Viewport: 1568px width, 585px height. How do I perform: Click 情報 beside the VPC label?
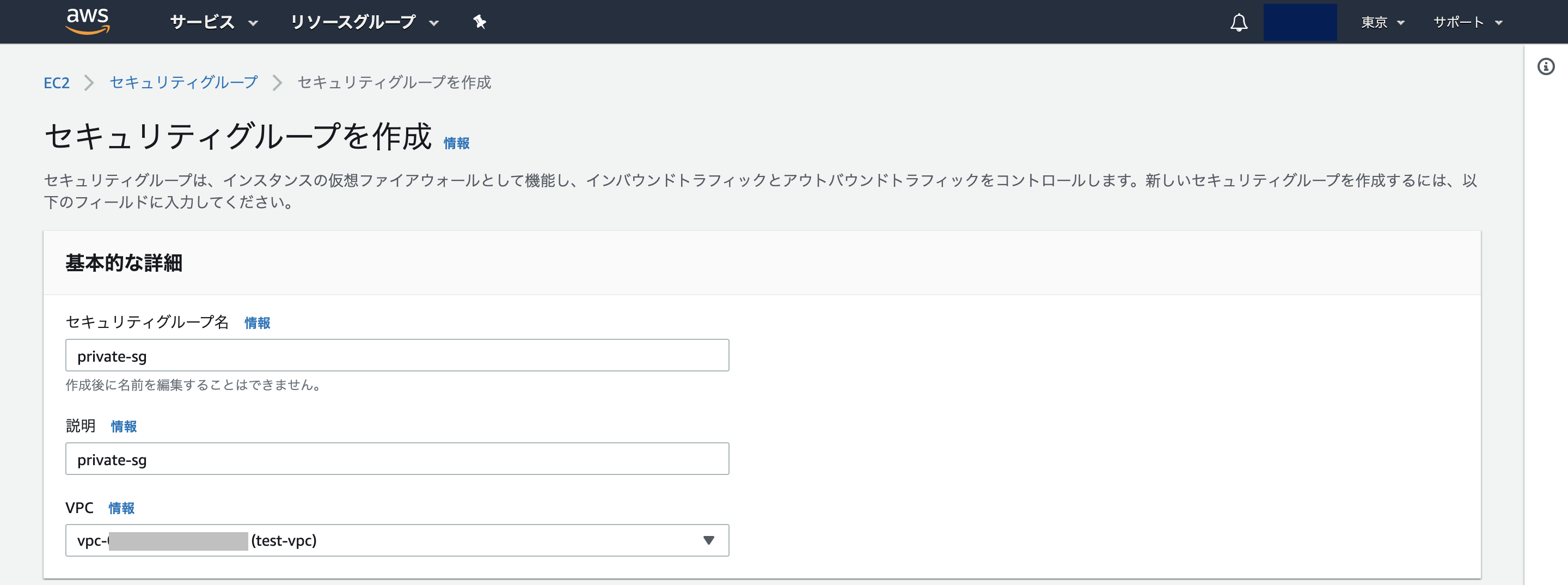(121, 508)
